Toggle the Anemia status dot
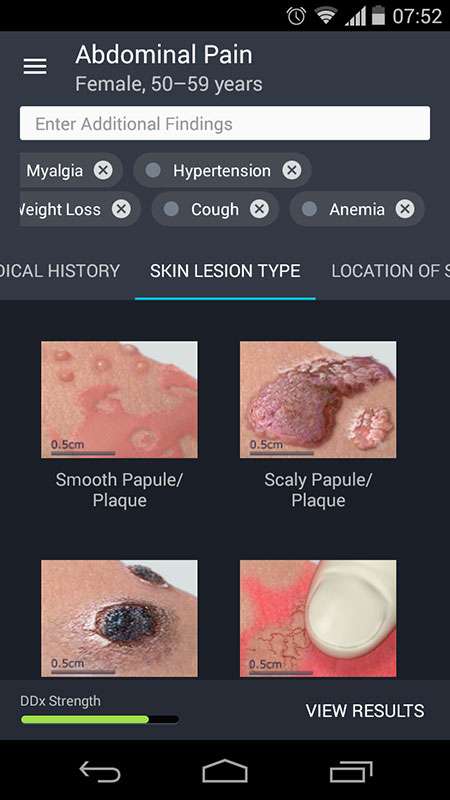 309,209
